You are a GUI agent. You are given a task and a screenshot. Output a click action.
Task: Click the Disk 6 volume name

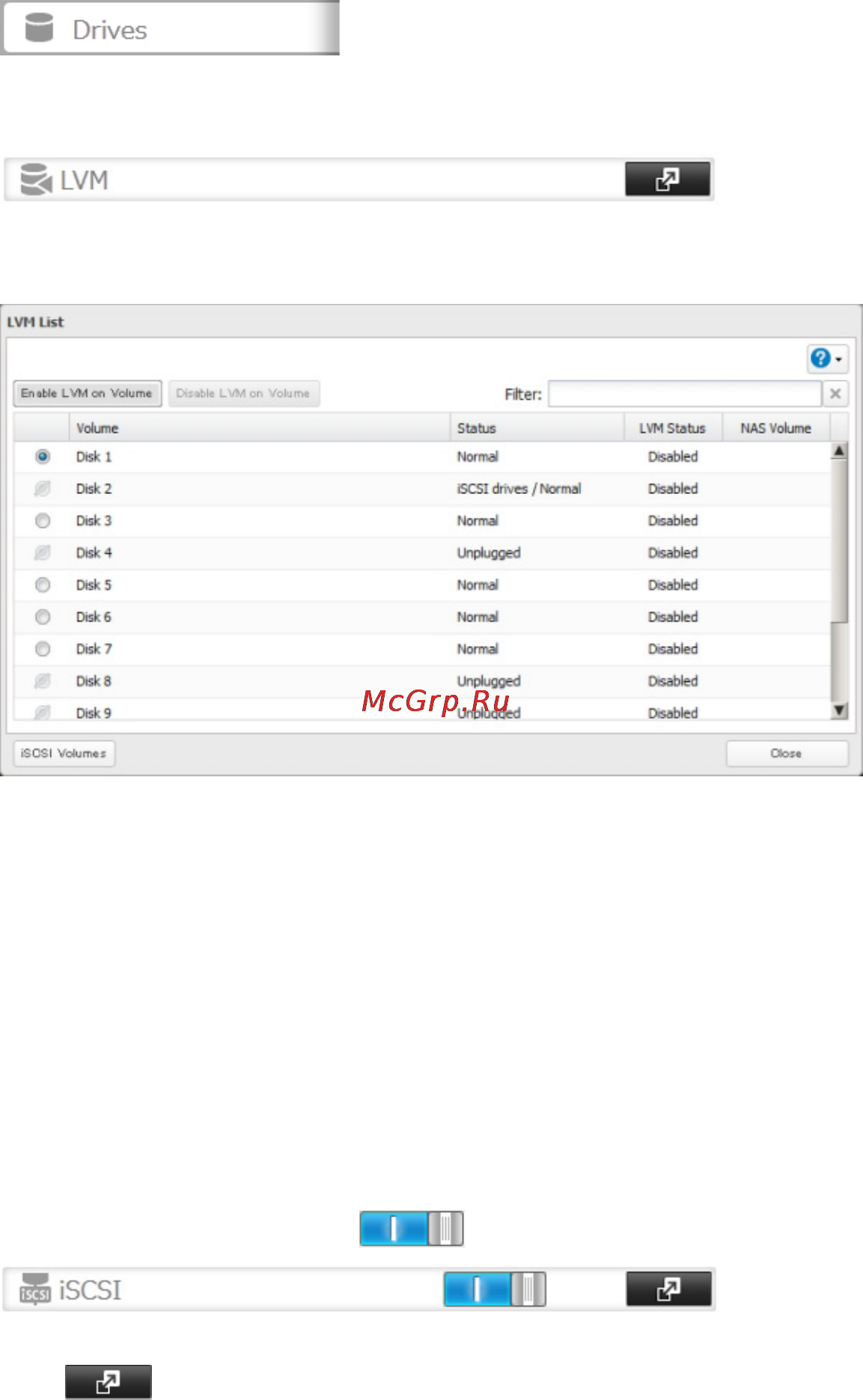click(94, 617)
